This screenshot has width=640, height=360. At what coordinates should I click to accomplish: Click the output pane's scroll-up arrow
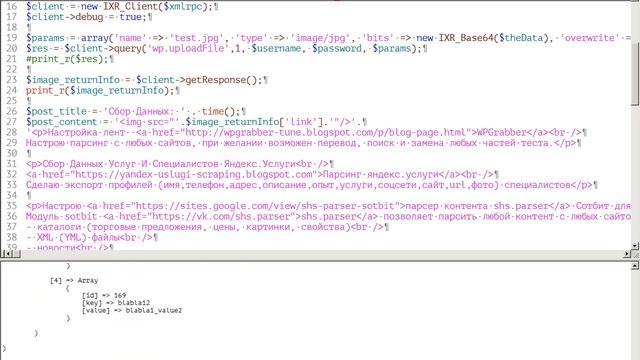[635, 266]
